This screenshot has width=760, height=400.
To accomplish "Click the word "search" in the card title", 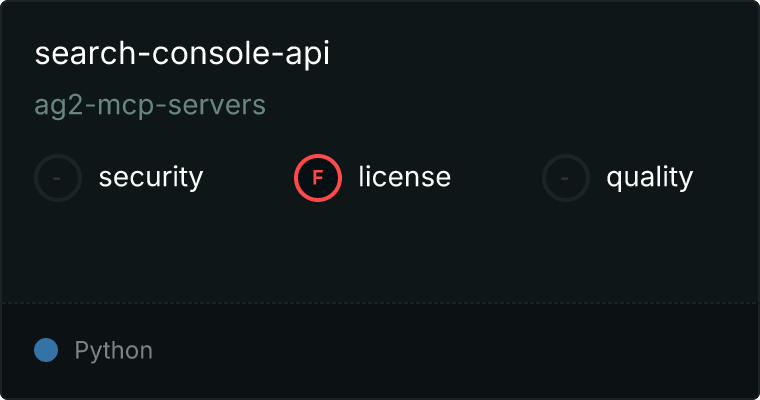I will [x=78, y=54].
